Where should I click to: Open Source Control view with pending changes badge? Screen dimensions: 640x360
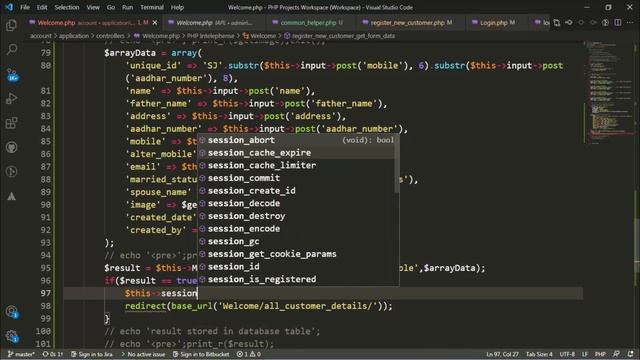pos(11,74)
